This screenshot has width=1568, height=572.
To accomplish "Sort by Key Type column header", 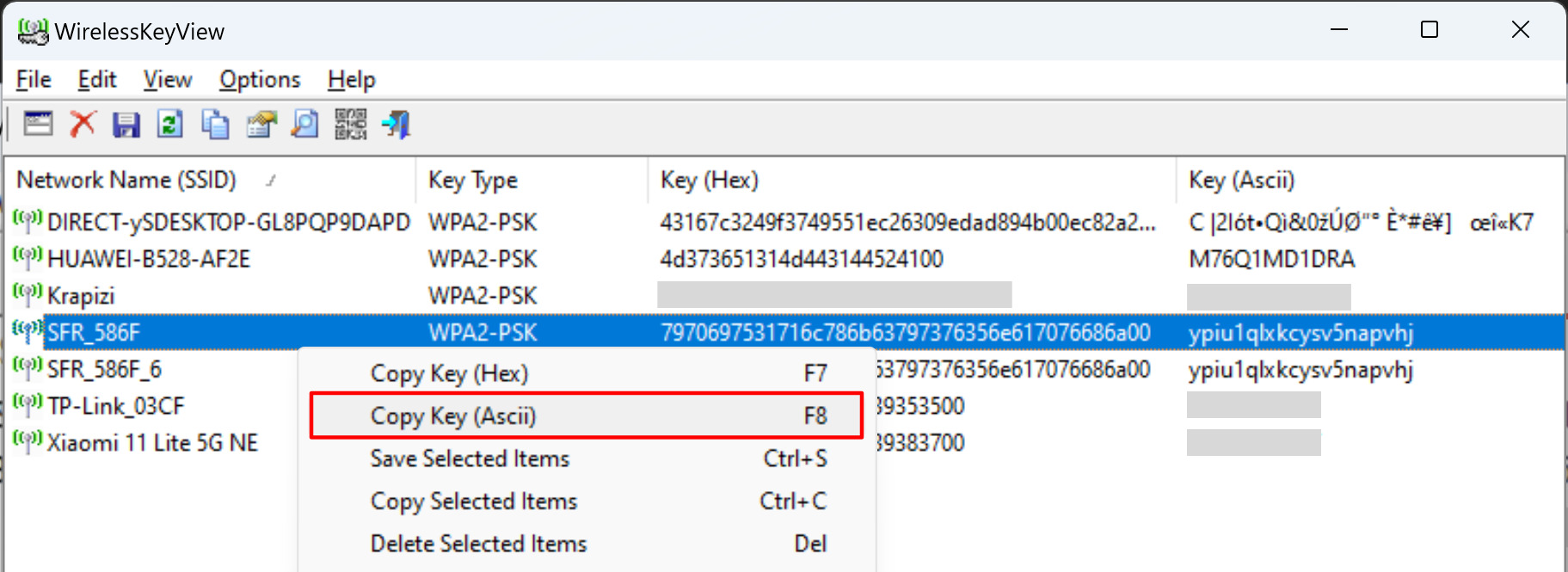I will pyautogui.click(x=532, y=180).
